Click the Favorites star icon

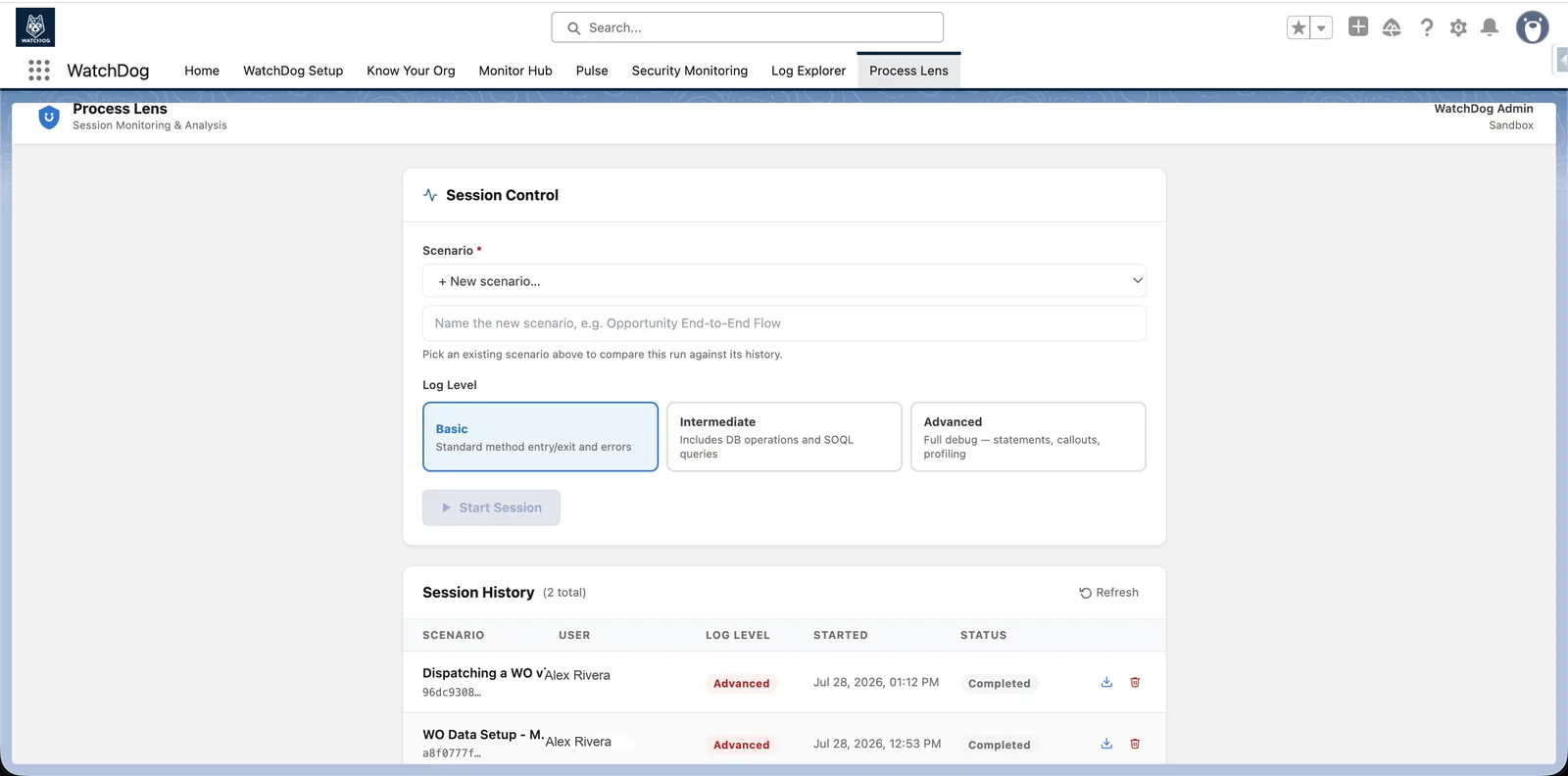pyautogui.click(x=1298, y=27)
